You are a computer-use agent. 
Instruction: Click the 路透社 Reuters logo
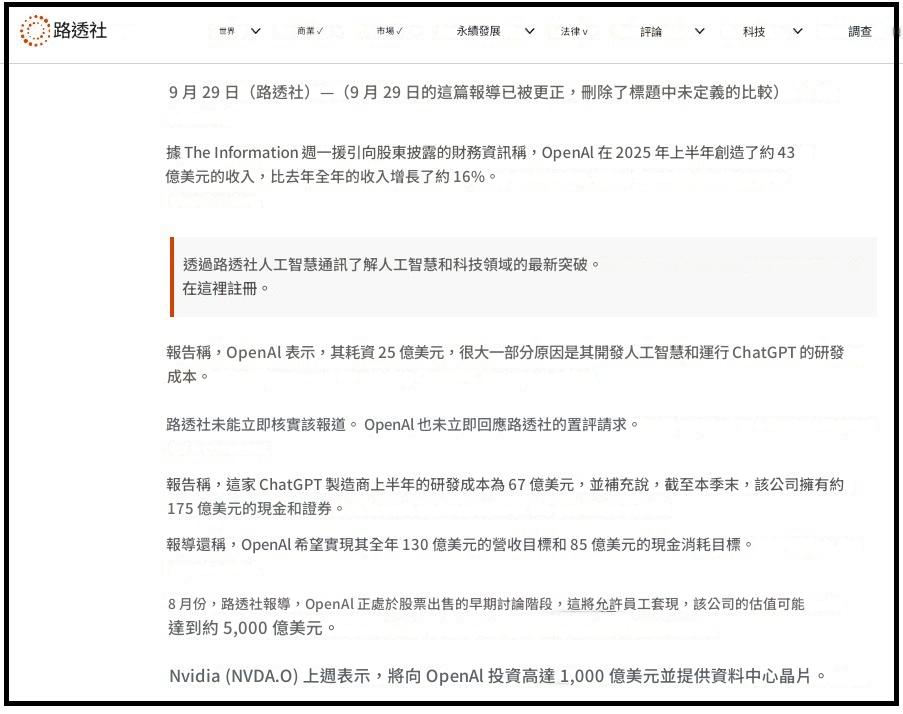63,31
